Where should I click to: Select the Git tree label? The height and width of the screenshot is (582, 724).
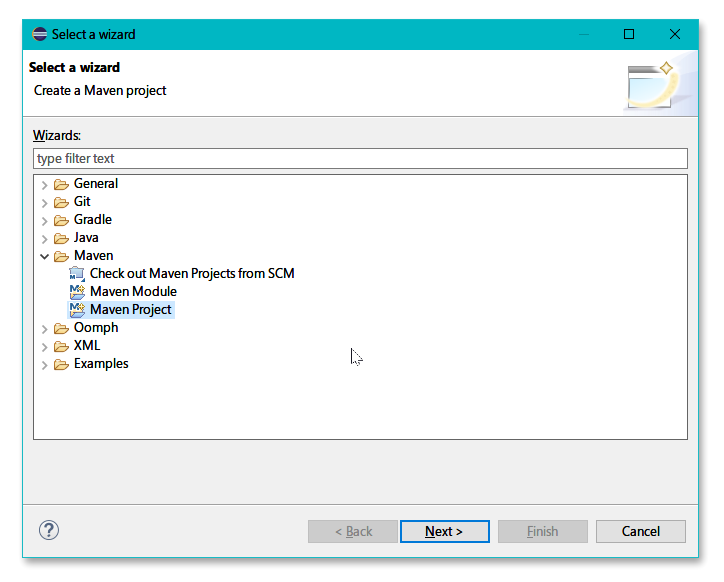82,201
